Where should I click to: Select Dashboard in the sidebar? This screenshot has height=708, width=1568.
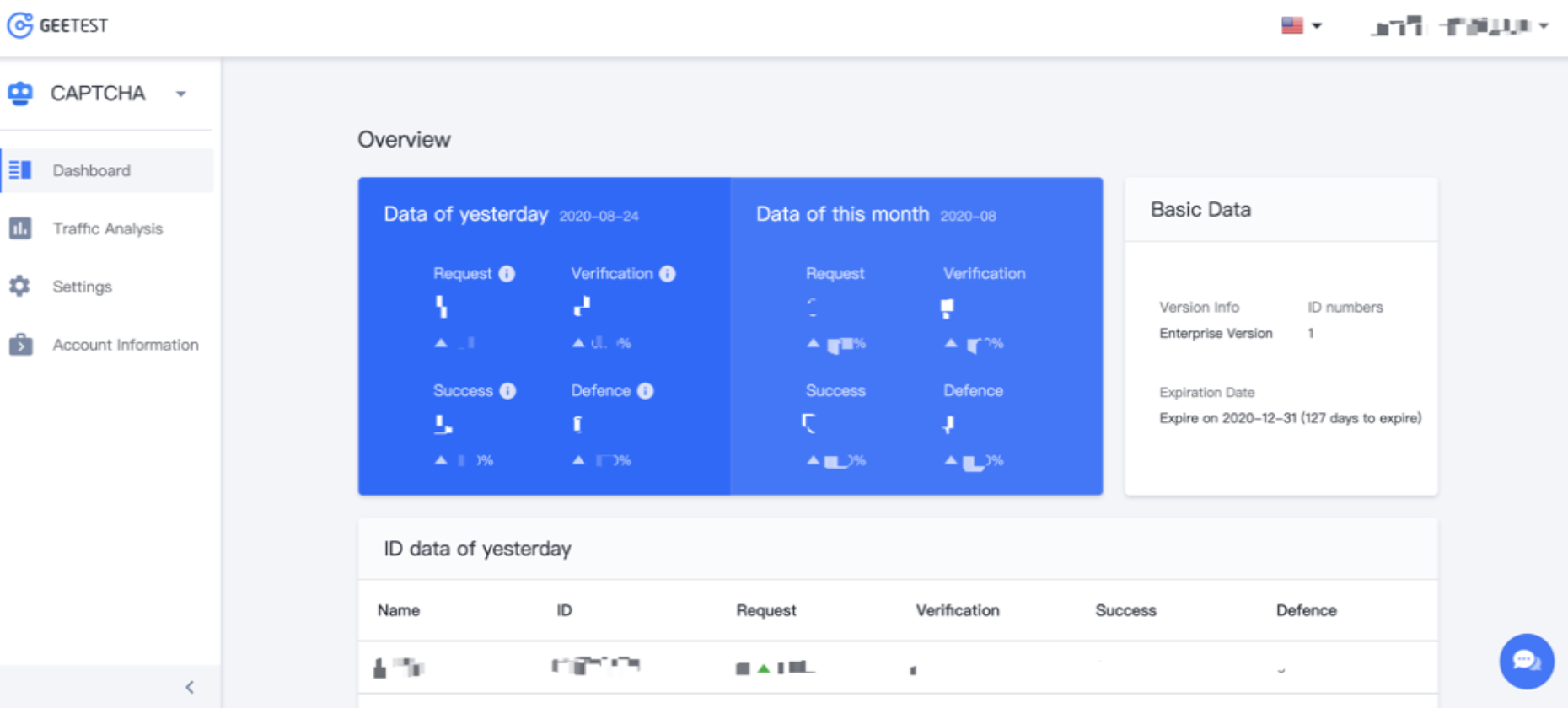click(x=91, y=170)
